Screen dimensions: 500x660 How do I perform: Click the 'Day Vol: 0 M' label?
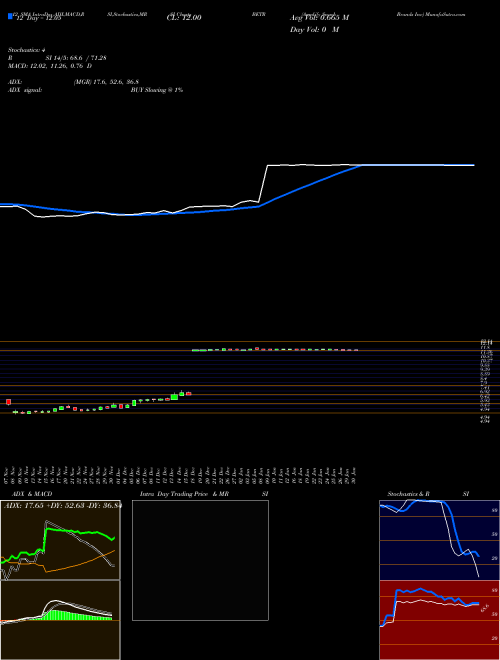click(315, 30)
